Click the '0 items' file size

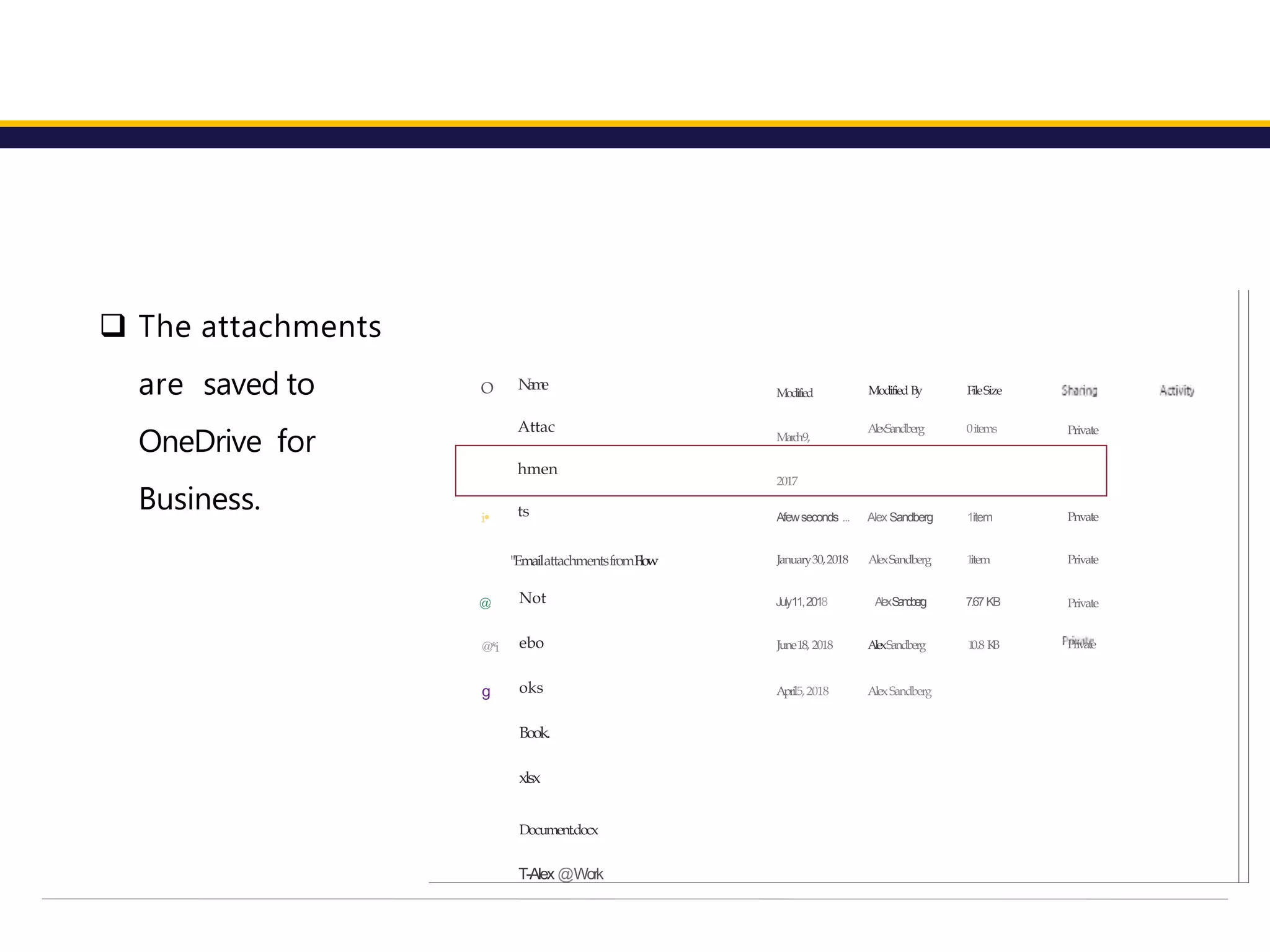pyautogui.click(x=982, y=429)
